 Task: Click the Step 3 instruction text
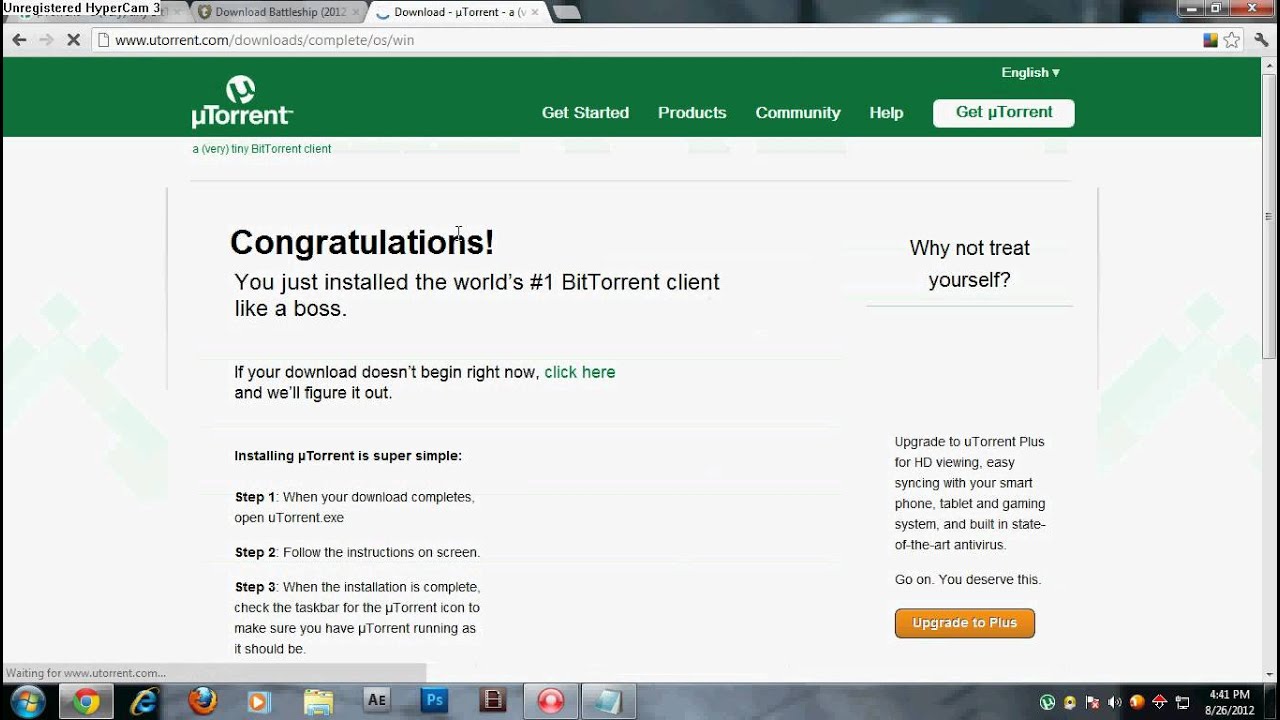pyautogui.click(x=357, y=618)
